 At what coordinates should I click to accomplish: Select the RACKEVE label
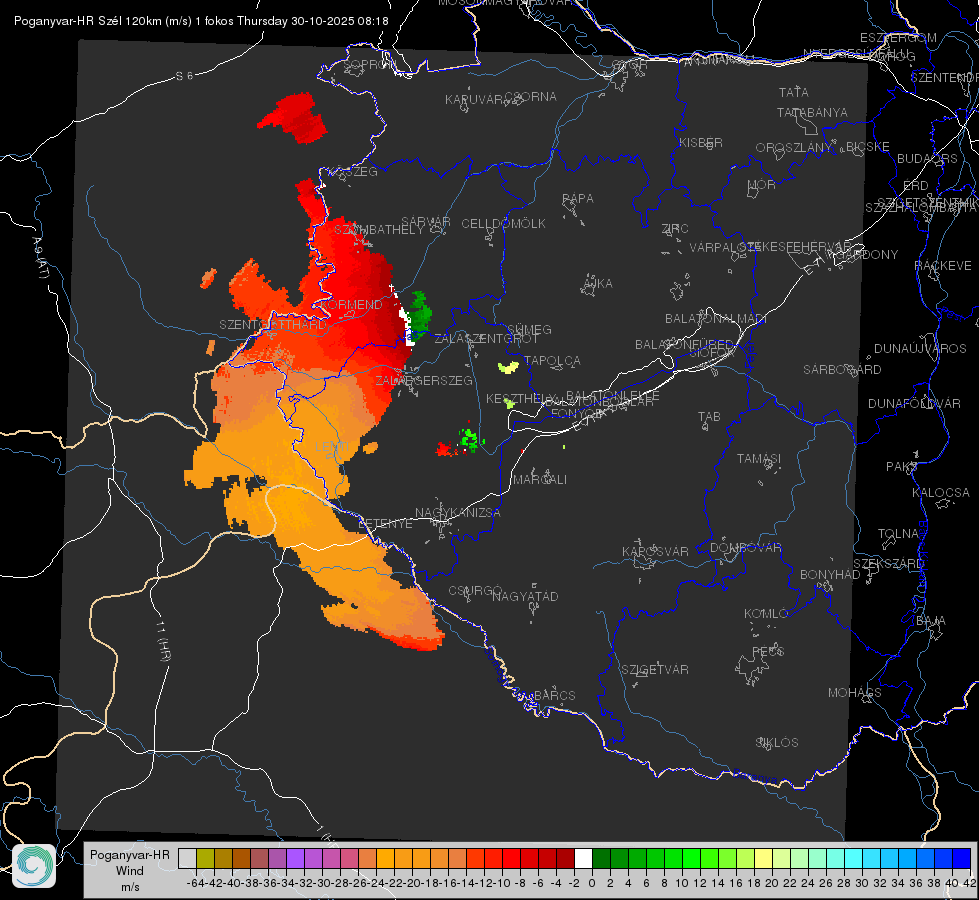(x=943, y=266)
